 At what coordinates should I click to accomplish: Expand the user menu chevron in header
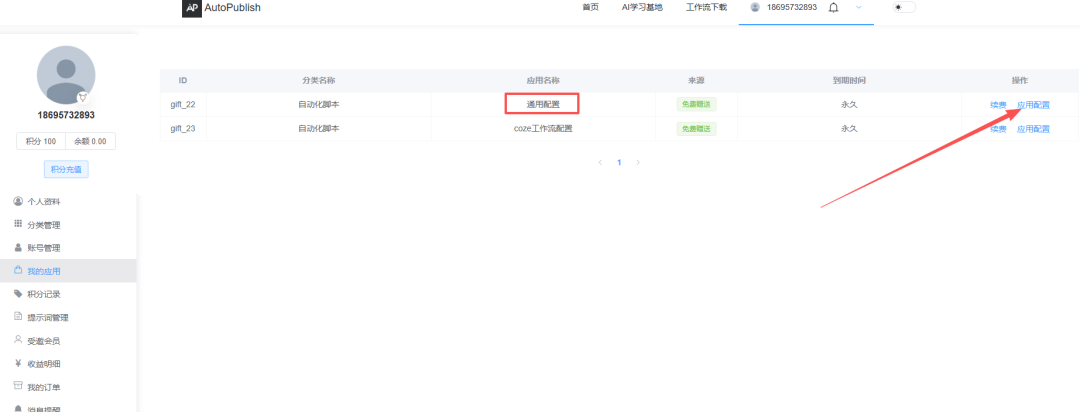pyautogui.click(x=858, y=8)
